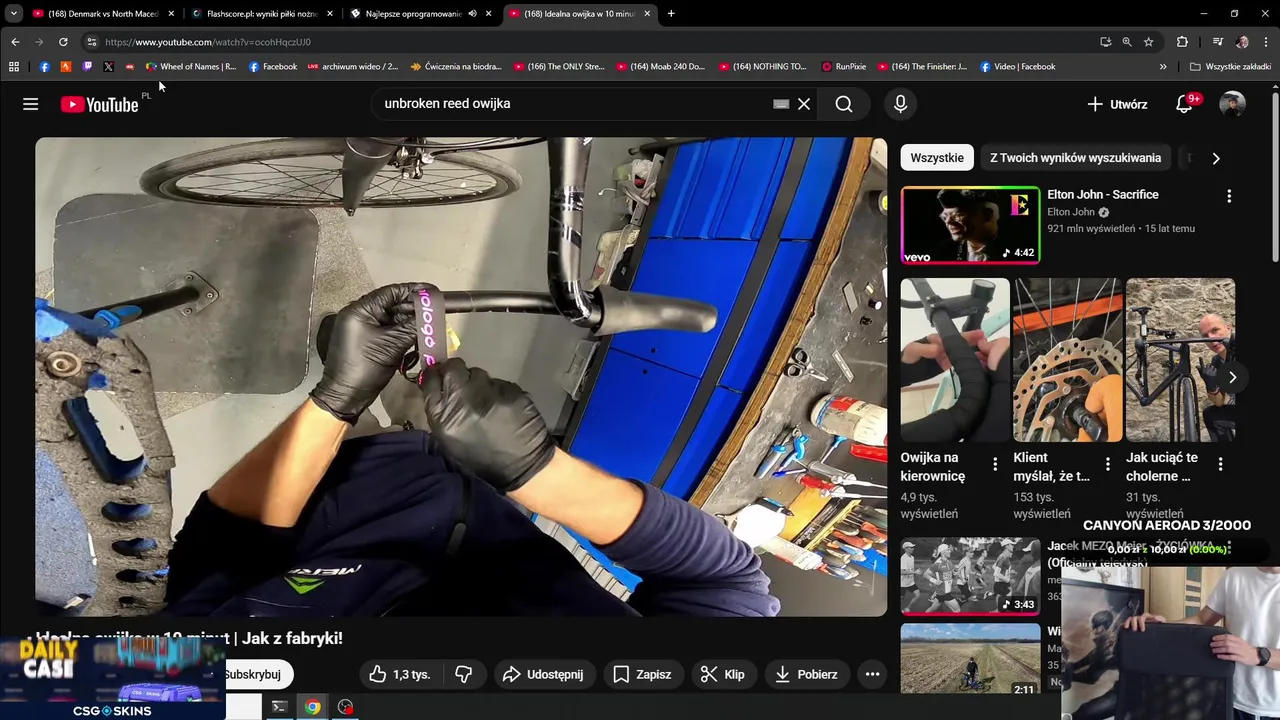The image size is (1280, 720).
Task: Open more actions three-dot menu under video
Action: click(872, 674)
